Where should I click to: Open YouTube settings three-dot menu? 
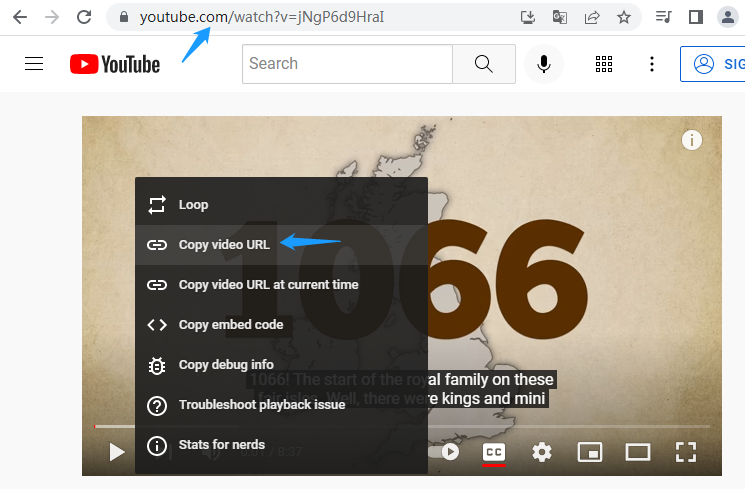[x=652, y=64]
